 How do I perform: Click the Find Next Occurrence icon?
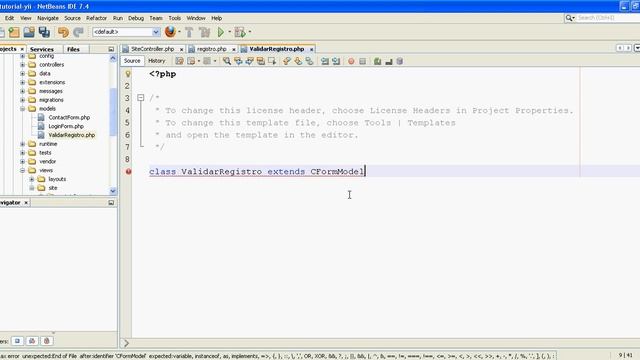click(x=249, y=61)
